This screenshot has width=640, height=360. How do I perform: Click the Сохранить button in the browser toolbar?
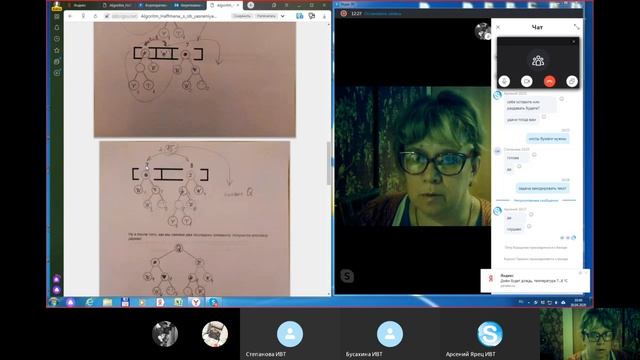(x=242, y=16)
